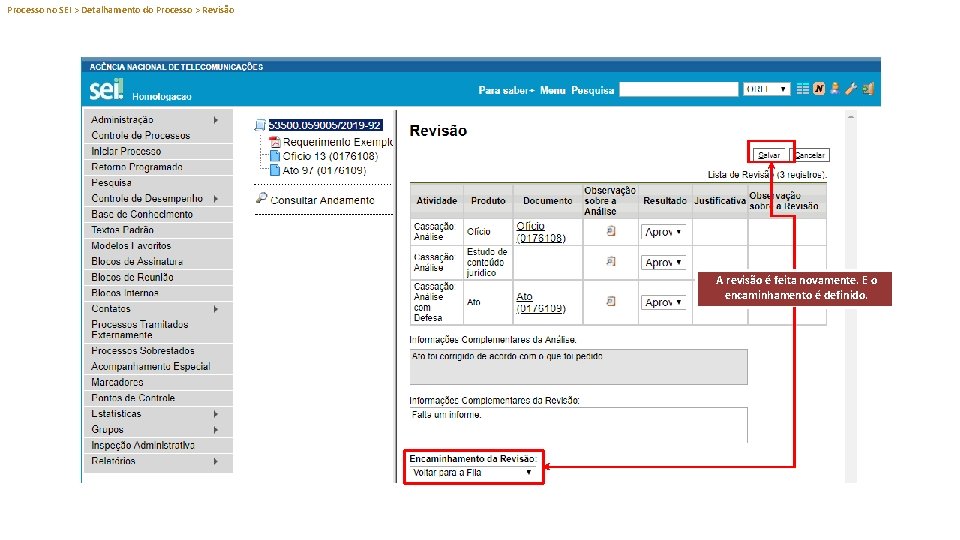The width and height of the screenshot is (960, 540).
Task: Click magnifier icon beside Consultar Andamento
Action: point(261,198)
